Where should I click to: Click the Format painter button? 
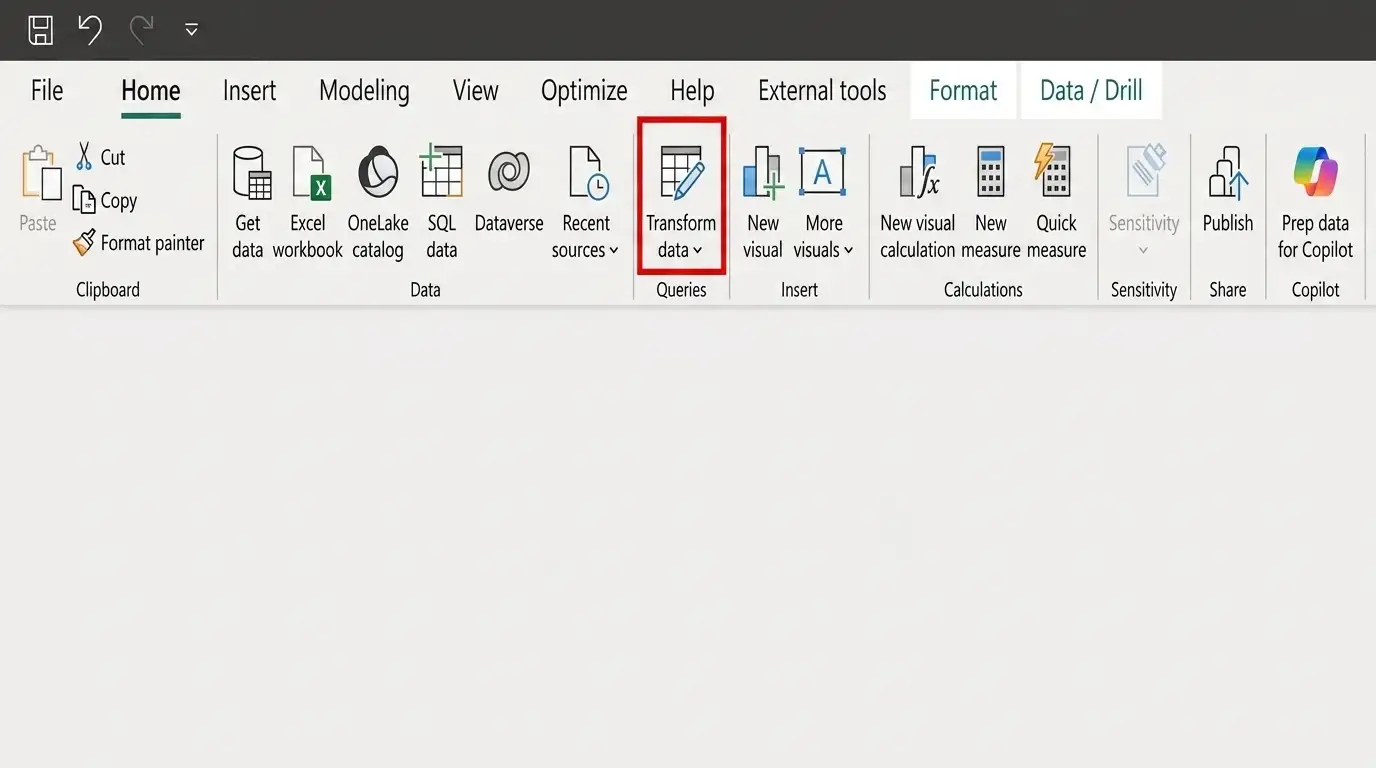coord(139,243)
